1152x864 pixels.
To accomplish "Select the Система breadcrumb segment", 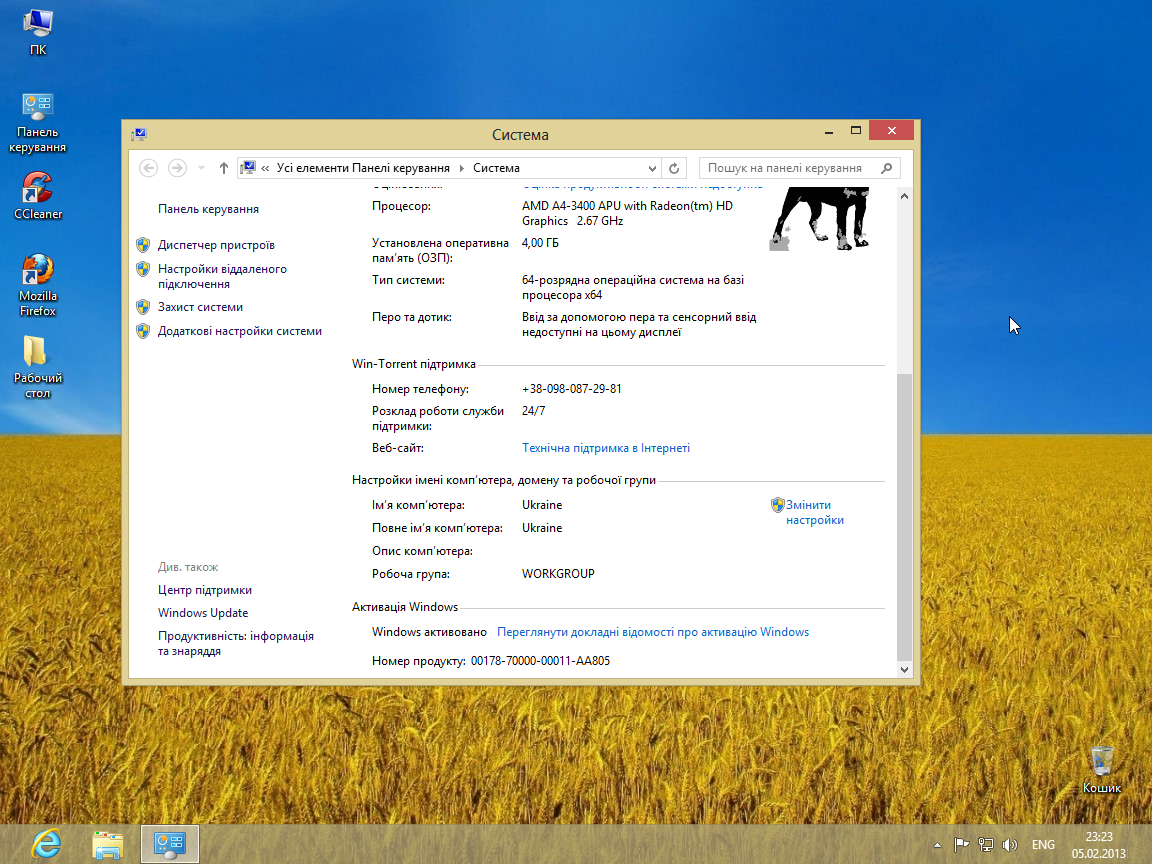I will [x=496, y=168].
